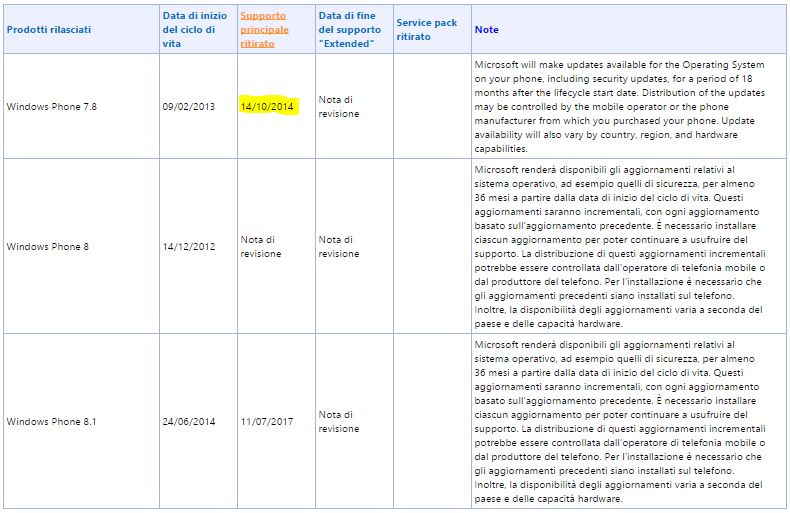
Task: Select the start date 24/06/2014
Action: 188,422
